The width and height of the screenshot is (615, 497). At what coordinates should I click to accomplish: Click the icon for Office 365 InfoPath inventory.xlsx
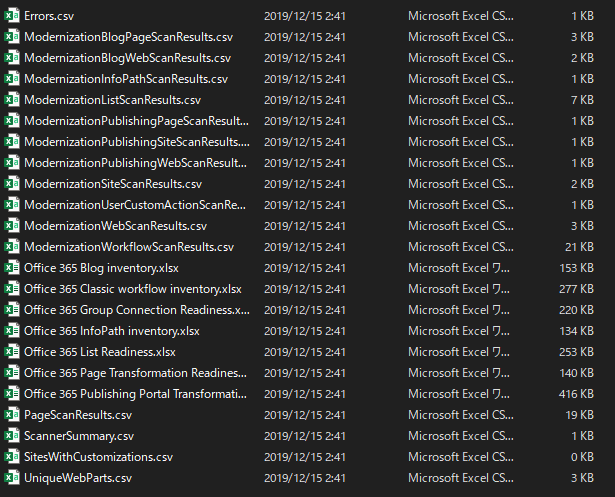(x=12, y=330)
